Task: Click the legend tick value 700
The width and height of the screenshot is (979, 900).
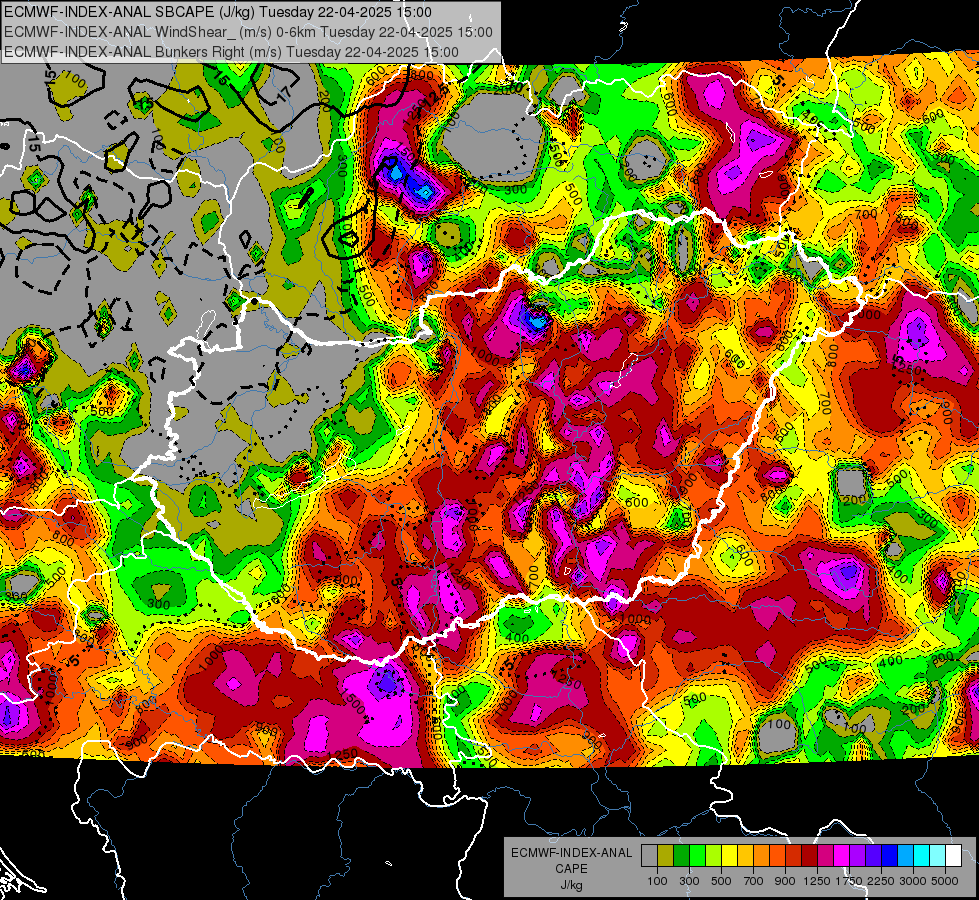Action: click(754, 881)
